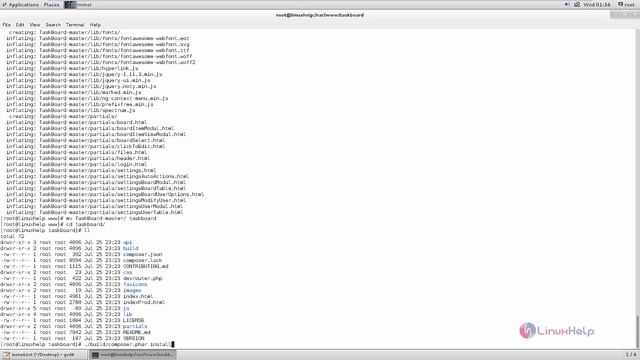Click the index.html file name
This screenshot has width=640, height=360.
point(138,296)
